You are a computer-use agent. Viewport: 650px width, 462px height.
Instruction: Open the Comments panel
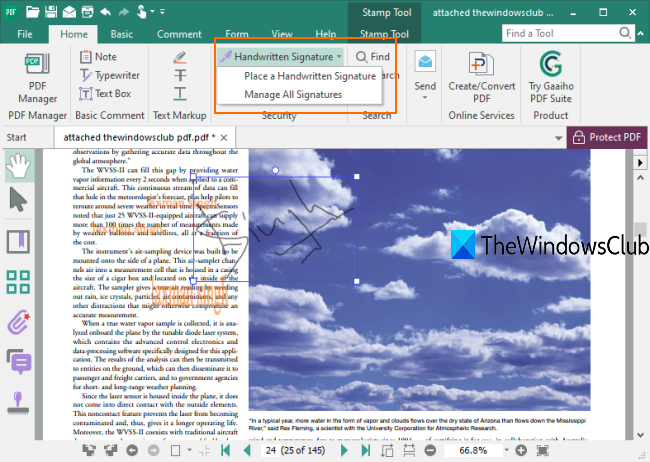[x=19, y=361]
